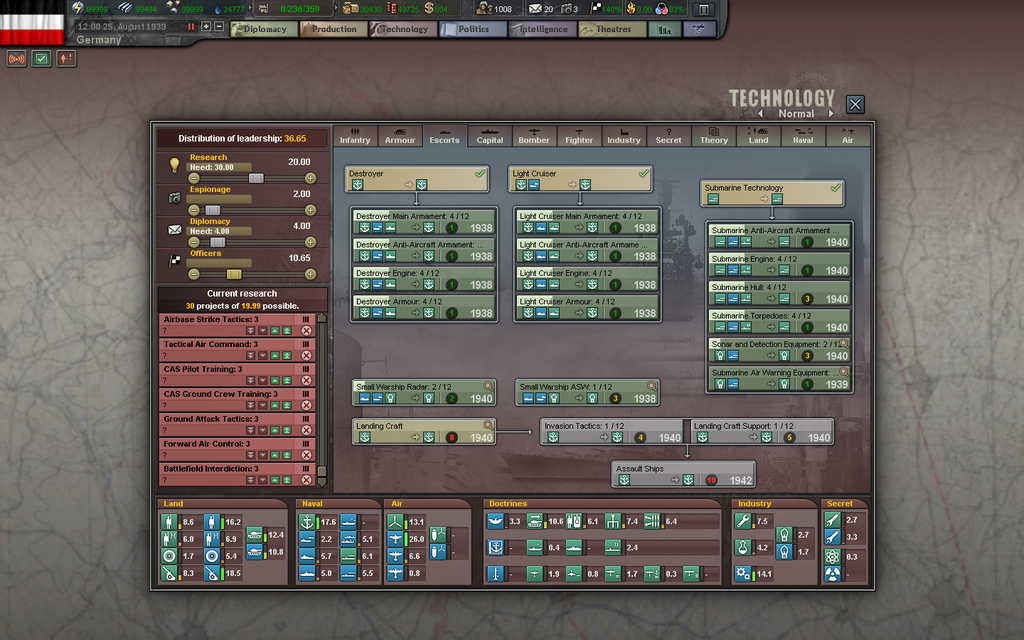Adjust the Espionage leadership slider handle
This screenshot has width=1024, height=640.
[x=212, y=210]
